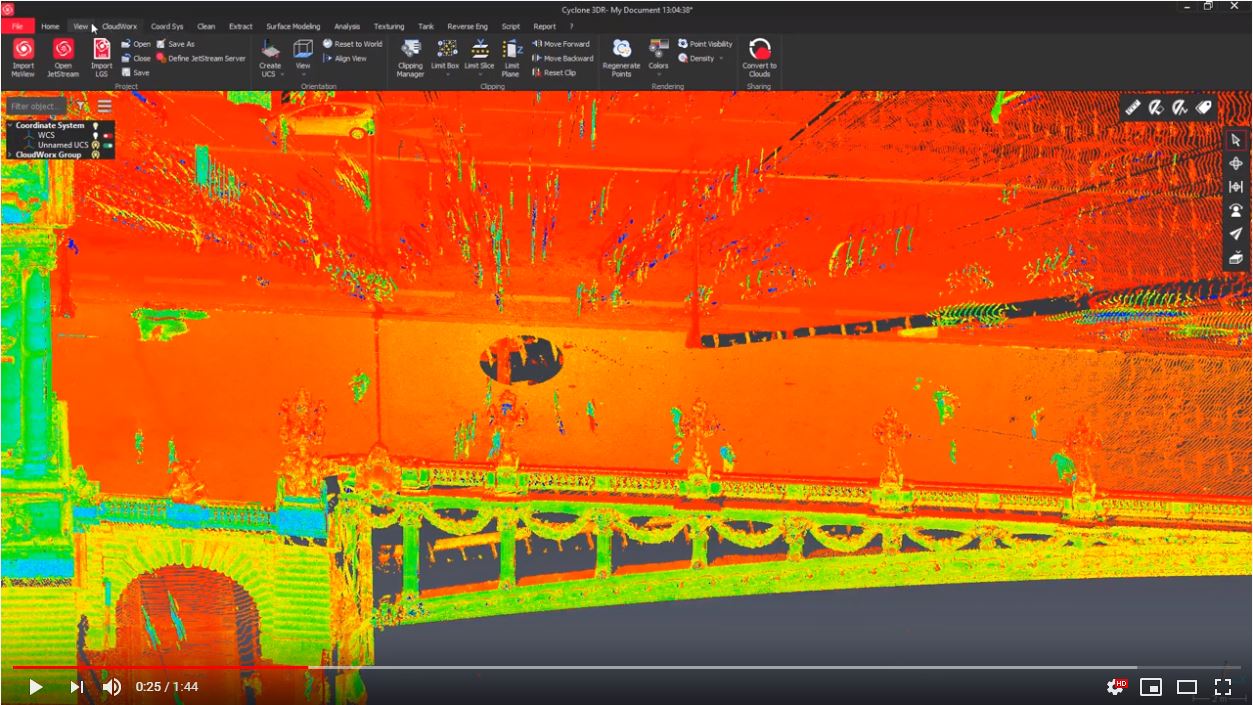The width and height of the screenshot is (1253, 705).
Task: Toggle the Unnamed UCS green switch
Action: [107, 145]
